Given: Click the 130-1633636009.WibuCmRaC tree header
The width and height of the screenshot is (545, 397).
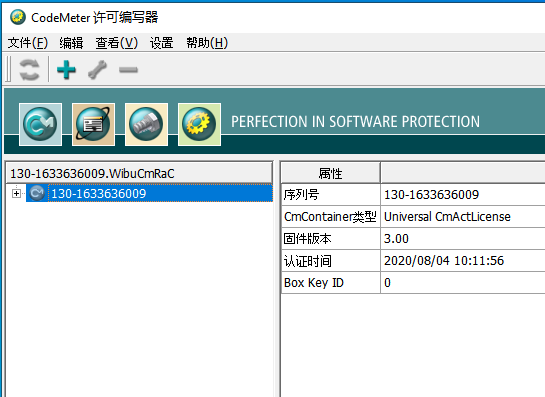Looking at the screenshot, I should pyautogui.click(x=139, y=173).
